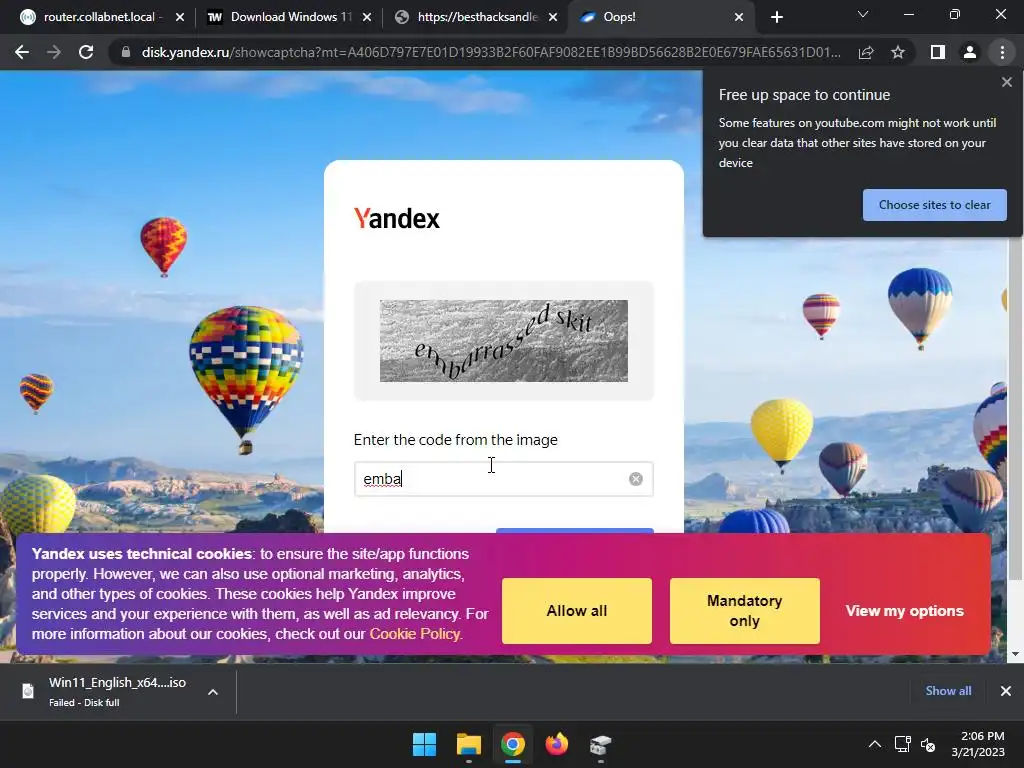The image size is (1024, 768).
Task: Accept Mandatory only cookies
Action: pyautogui.click(x=744, y=611)
